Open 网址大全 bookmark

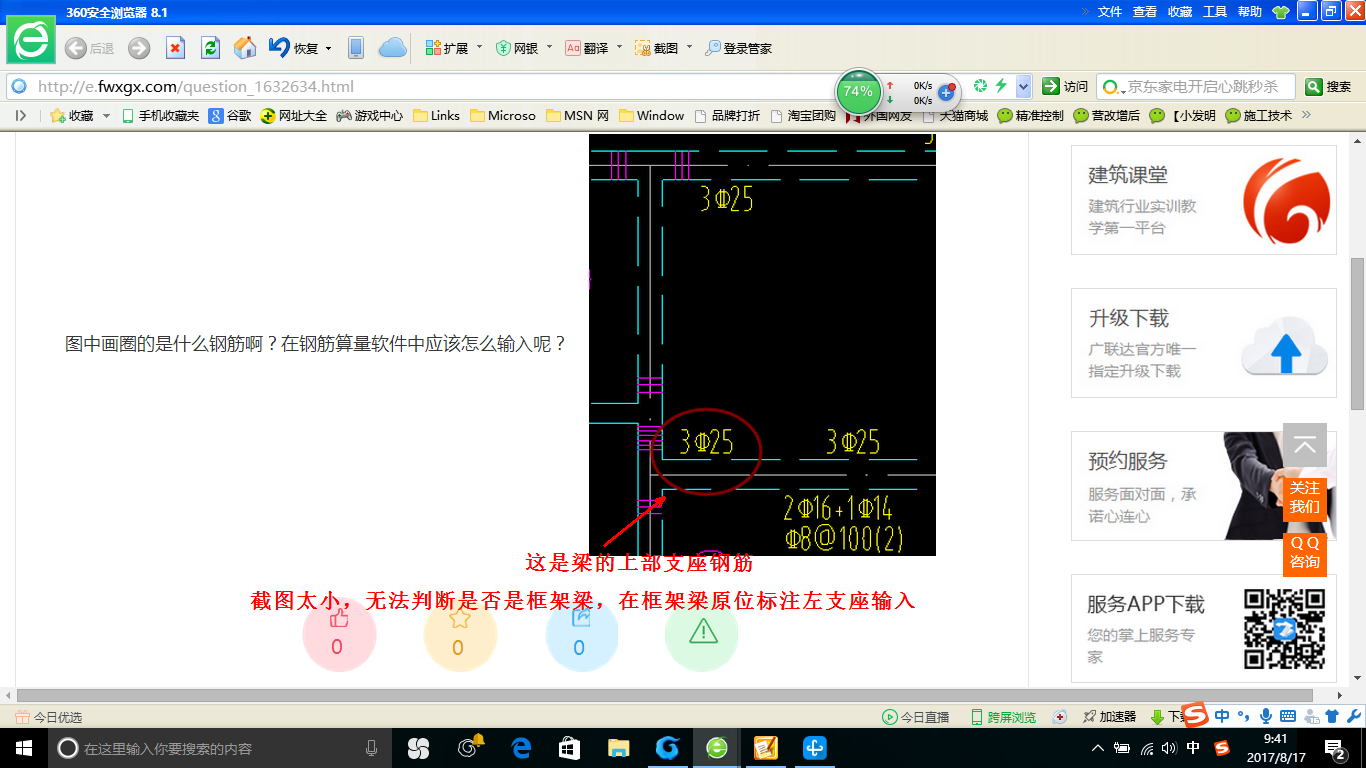point(294,116)
